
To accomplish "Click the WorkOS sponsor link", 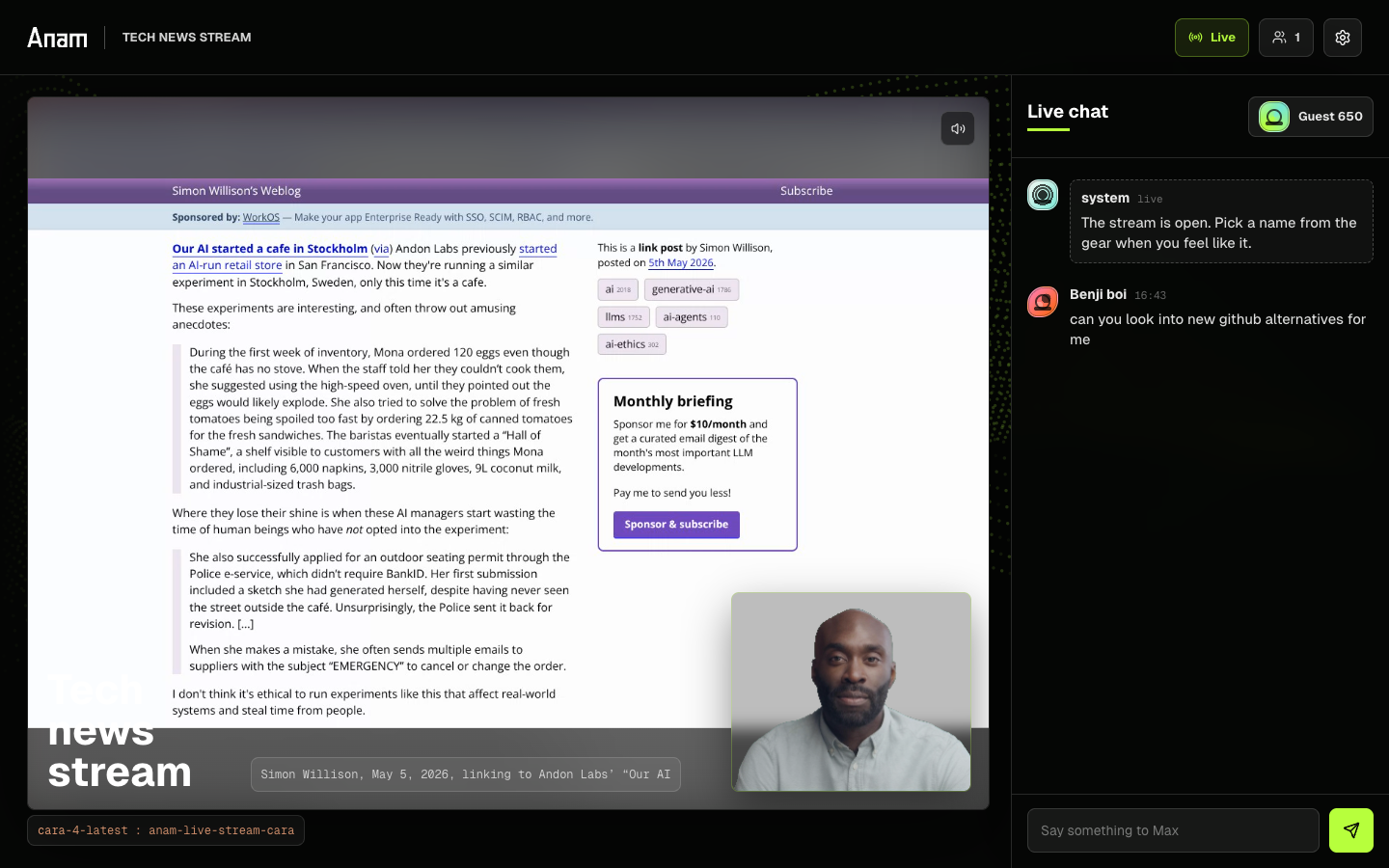I will pyautogui.click(x=261, y=218).
